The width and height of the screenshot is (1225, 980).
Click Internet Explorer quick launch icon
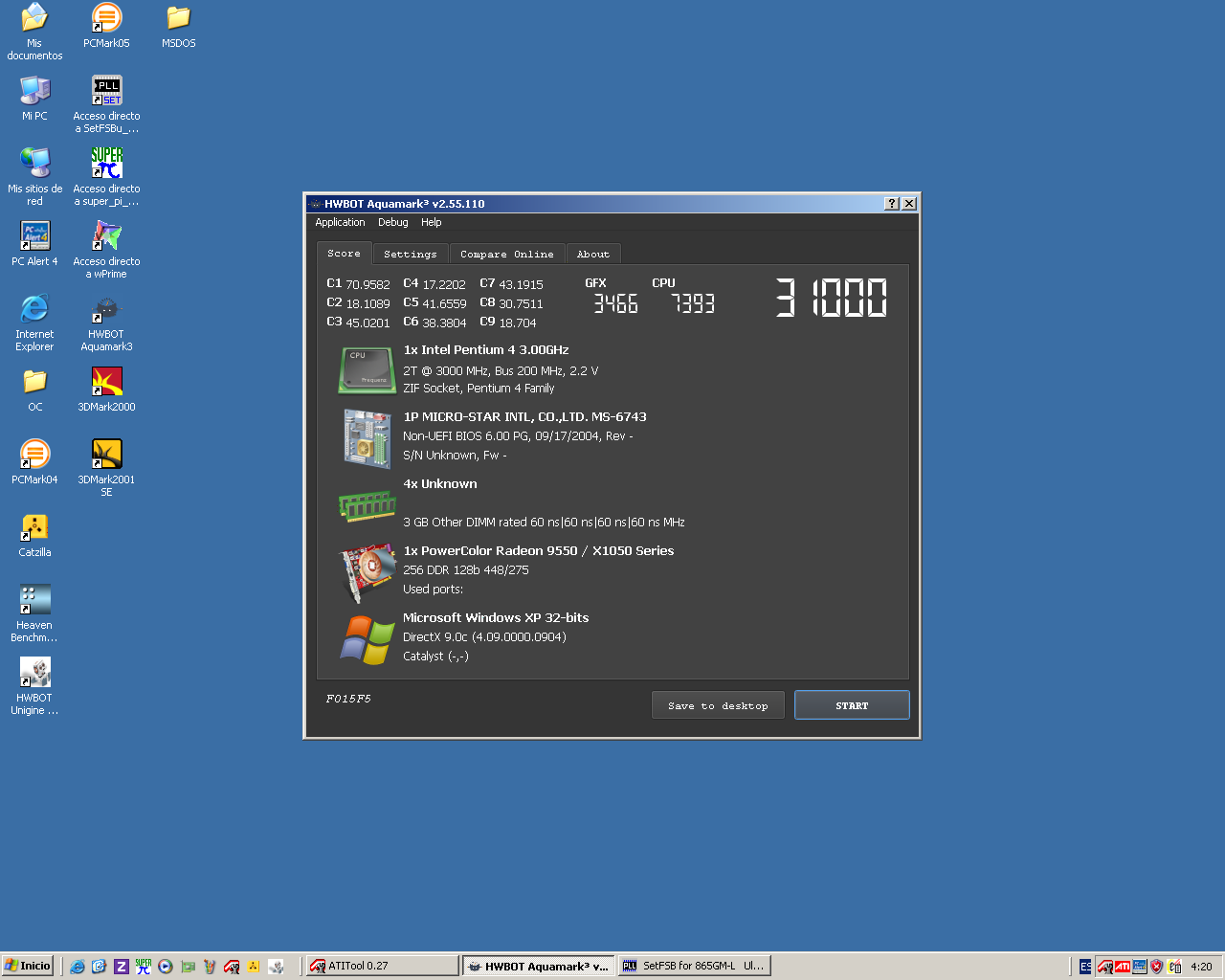[78, 967]
